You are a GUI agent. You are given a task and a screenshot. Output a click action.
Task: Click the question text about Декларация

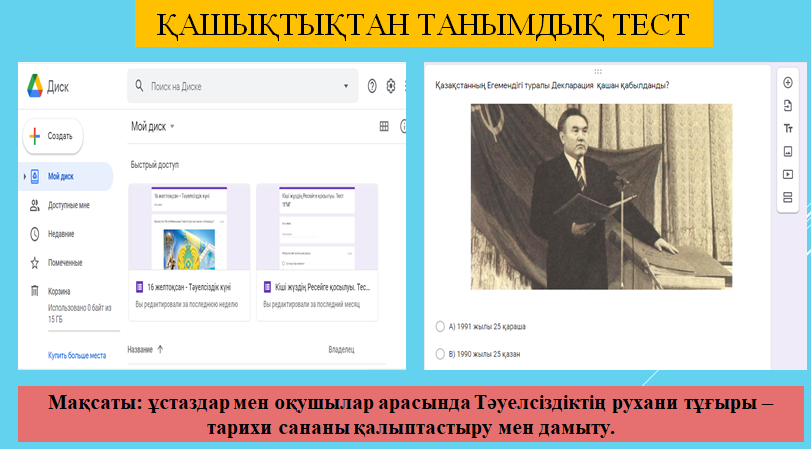552,85
